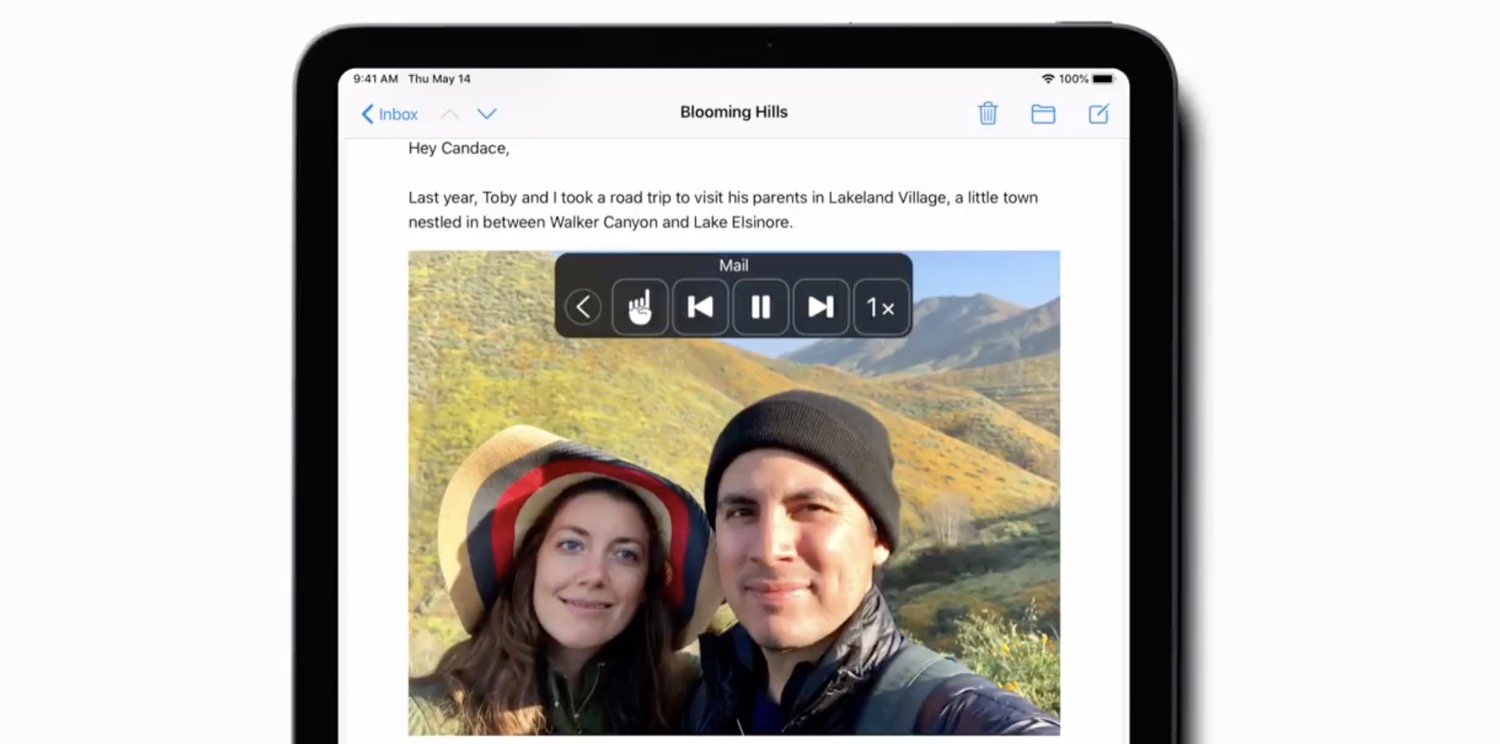Skip back to previous spoken sentence
The image size is (1500, 744).
point(700,307)
